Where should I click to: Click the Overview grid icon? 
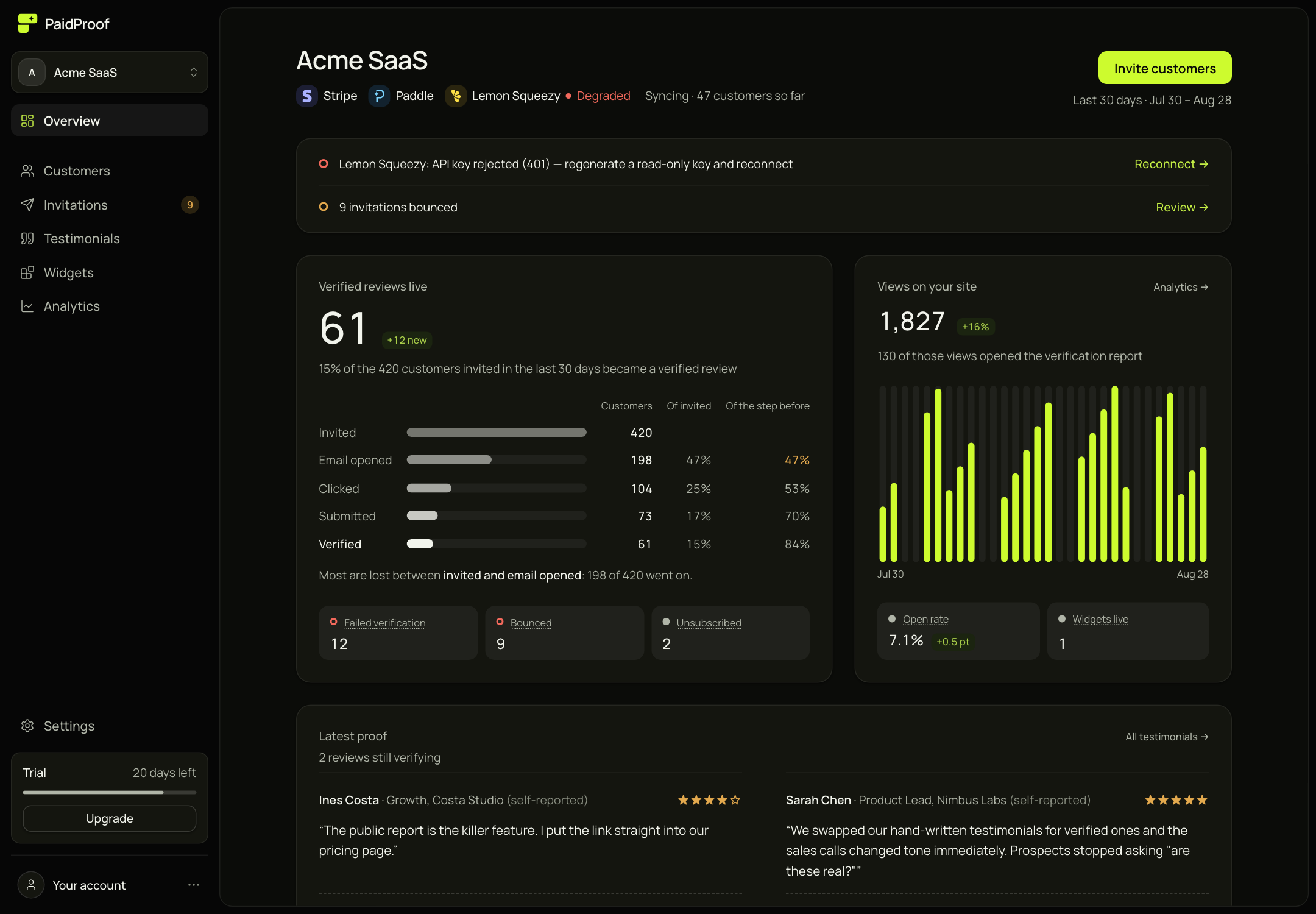[x=27, y=121]
